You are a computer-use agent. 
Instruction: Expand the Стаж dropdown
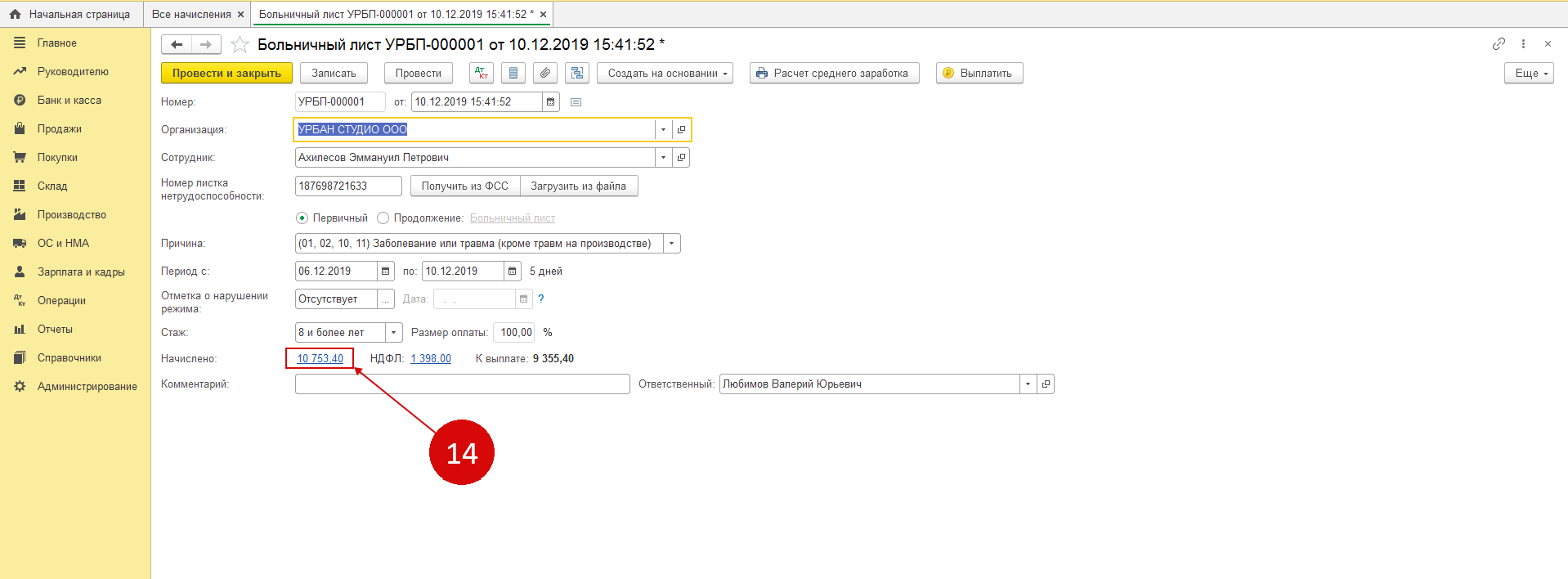pos(394,332)
